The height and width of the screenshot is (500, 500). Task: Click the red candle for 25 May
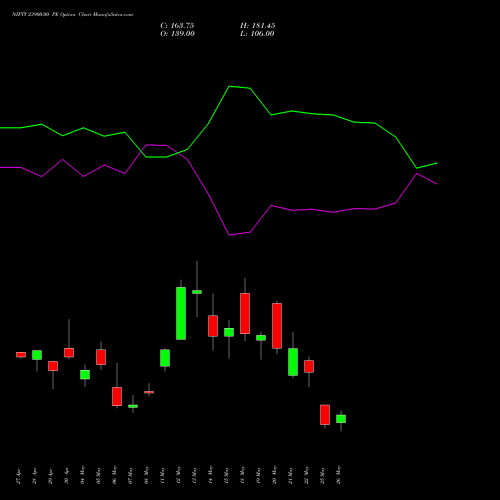(x=325, y=415)
